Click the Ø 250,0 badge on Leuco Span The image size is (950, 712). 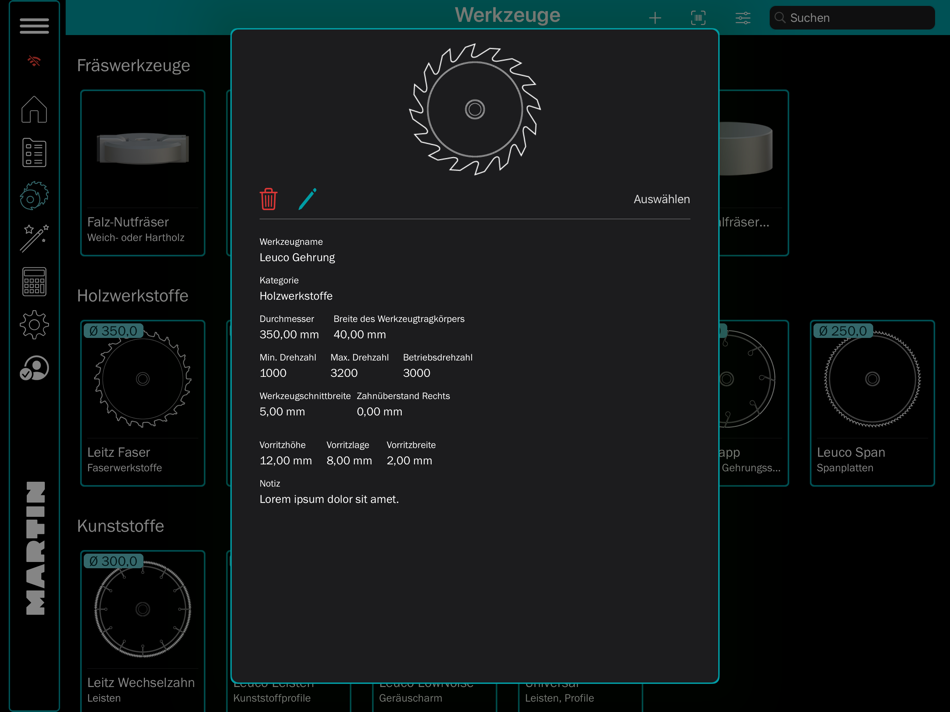click(x=843, y=331)
